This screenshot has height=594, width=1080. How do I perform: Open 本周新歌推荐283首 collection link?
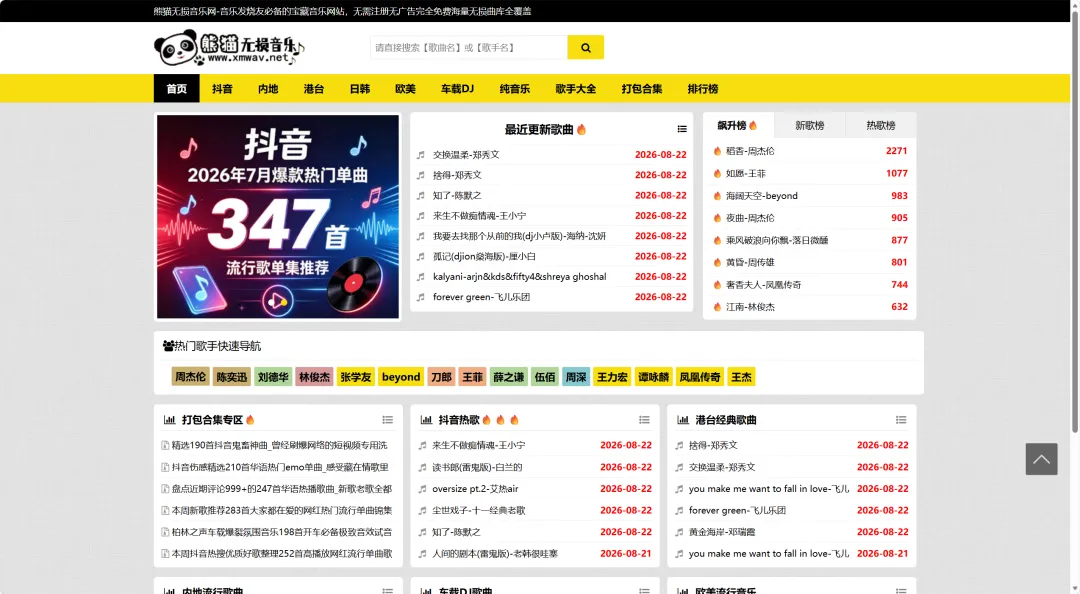(282, 511)
